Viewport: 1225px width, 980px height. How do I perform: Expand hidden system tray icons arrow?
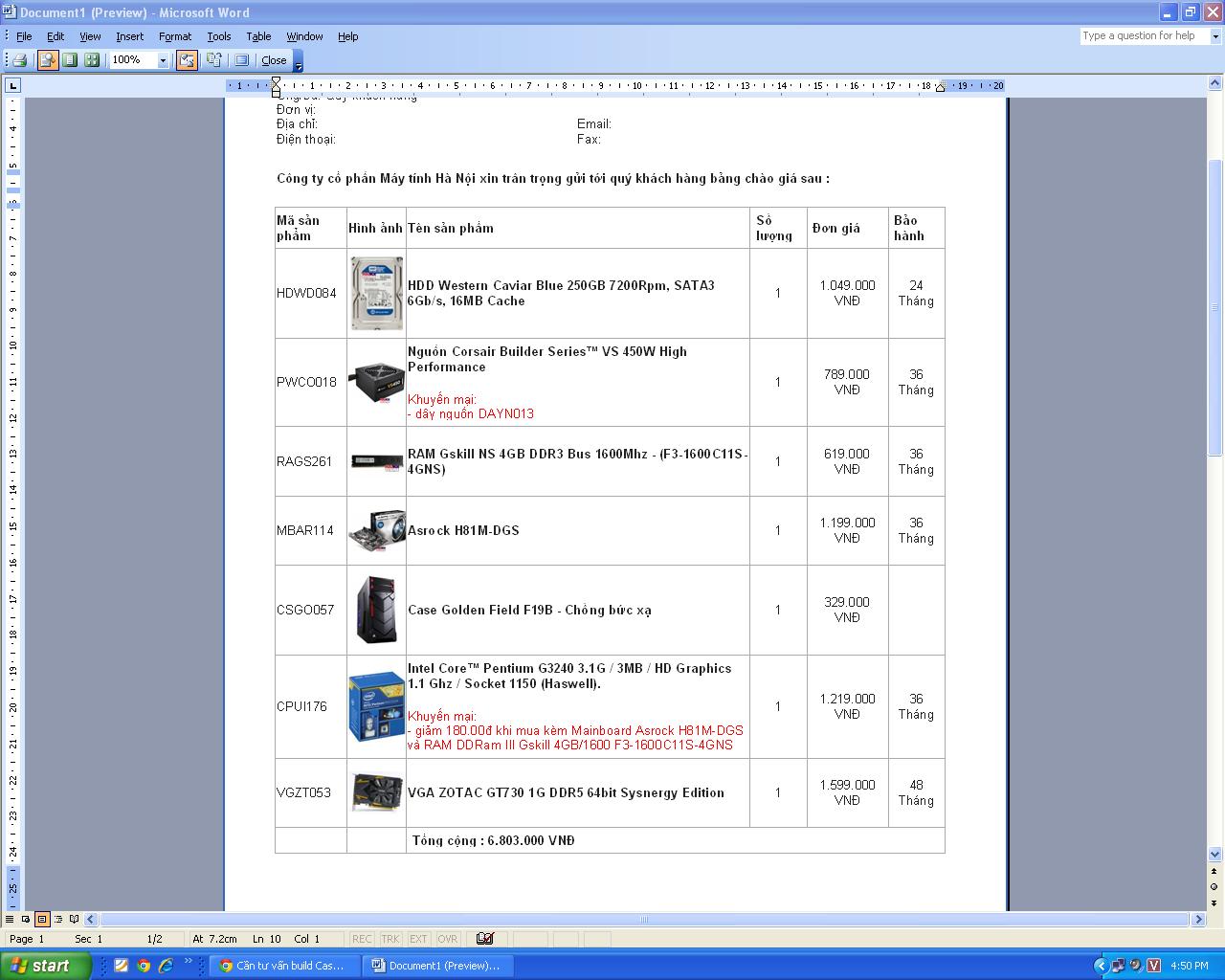coord(1101,966)
